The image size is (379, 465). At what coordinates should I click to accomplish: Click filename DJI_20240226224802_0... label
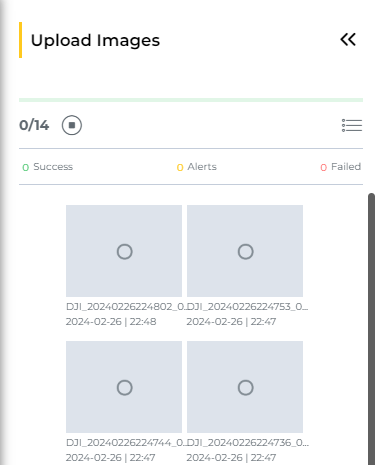click(x=126, y=306)
